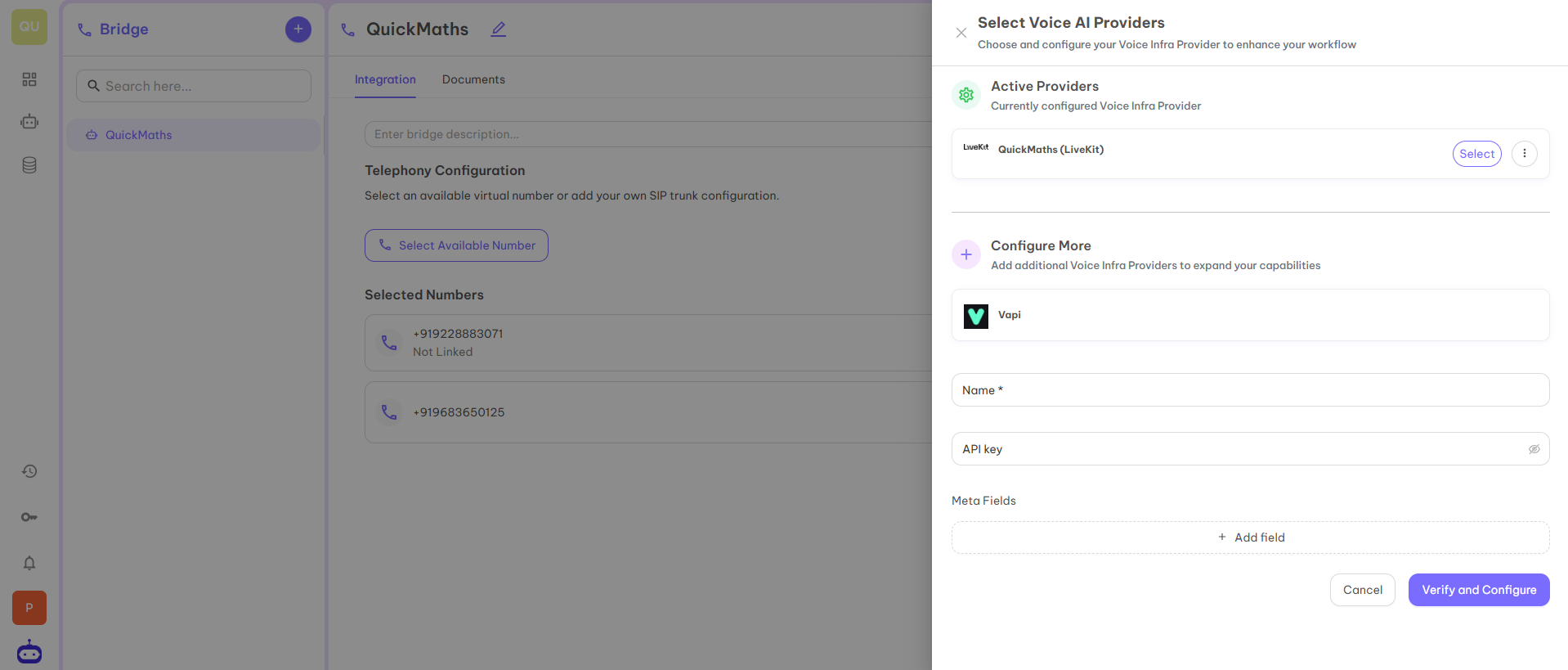Close the Select Voice AI Providers panel
The width and height of the screenshot is (1568, 670).
[961, 33]
